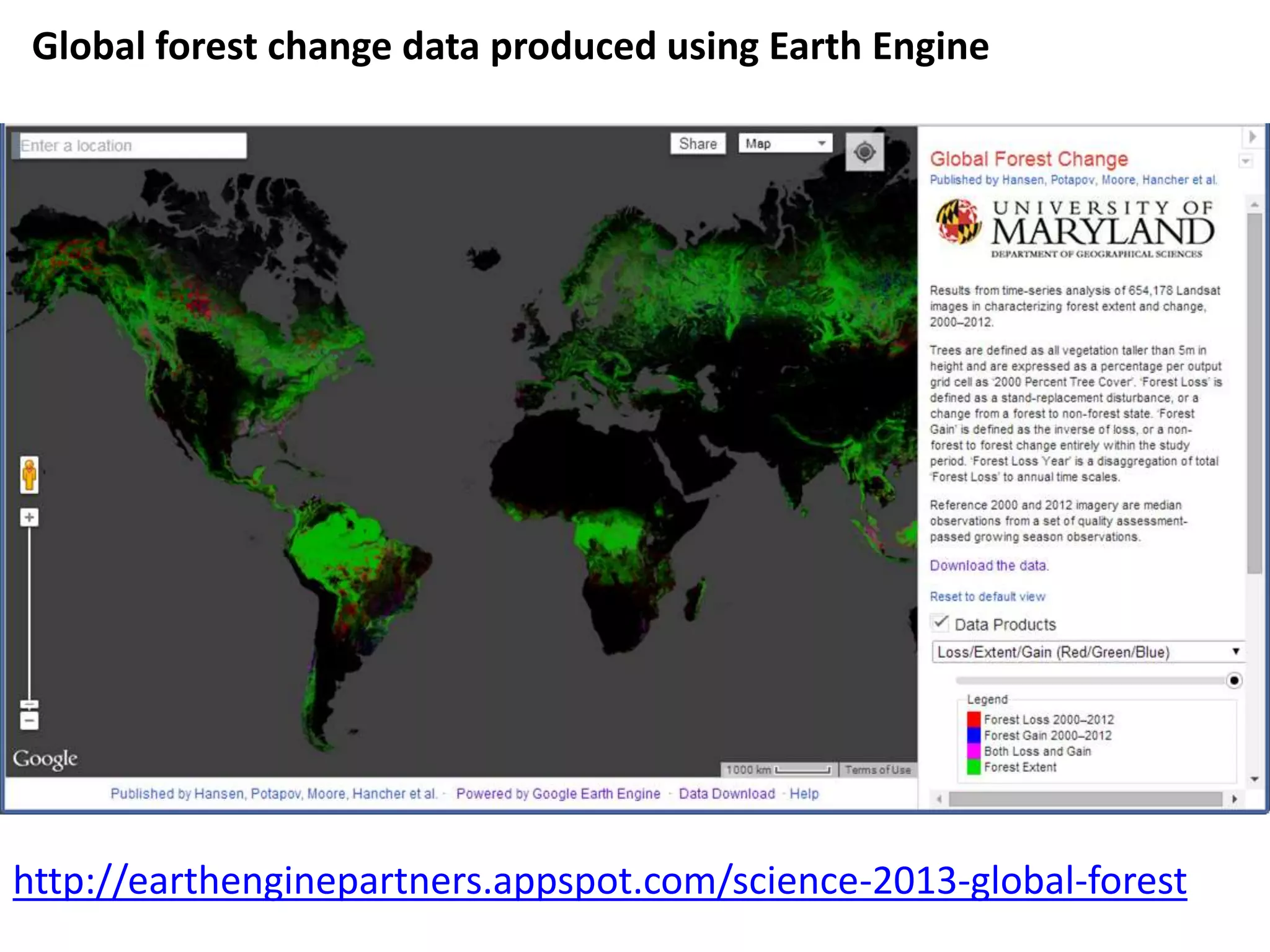This screenshot has height=952, width=1270.
Task: Click the layer opacity slider handle
Action: pos(1234,681)
